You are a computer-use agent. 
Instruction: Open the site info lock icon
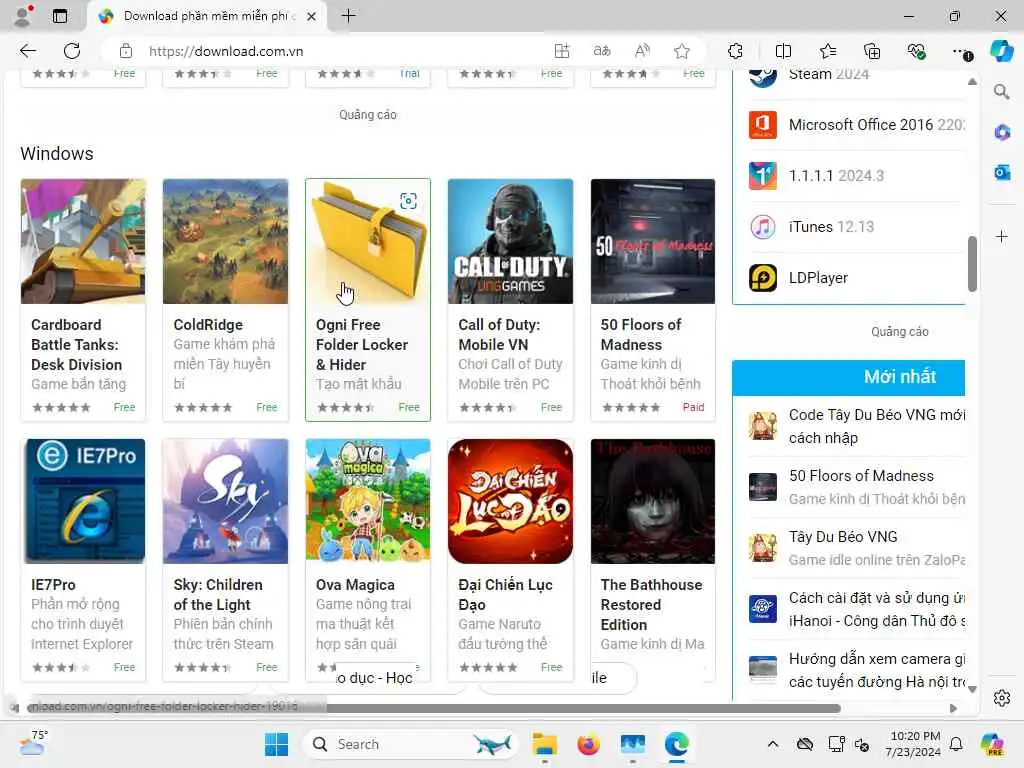(126, 51)
